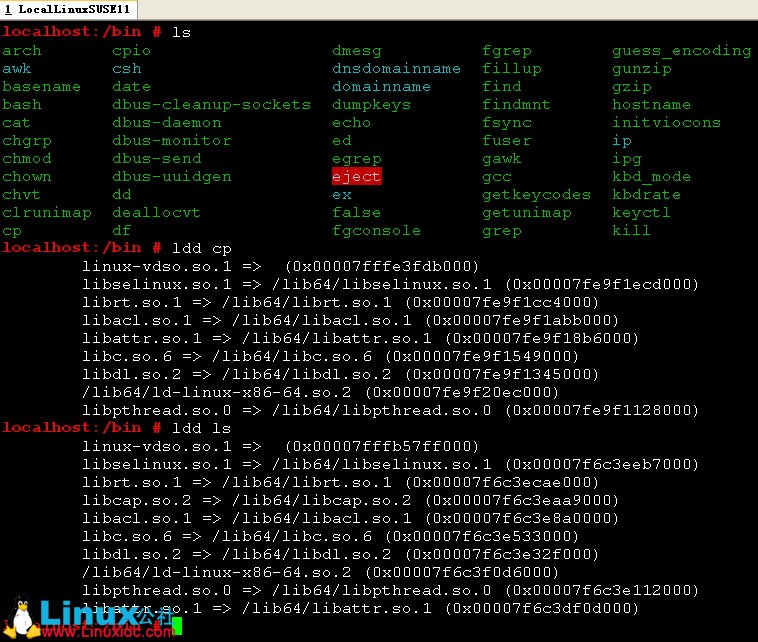Viewport: 758px width, 642px height.
Task: Click the fuser file name
Action: click(x=507, y=141)
